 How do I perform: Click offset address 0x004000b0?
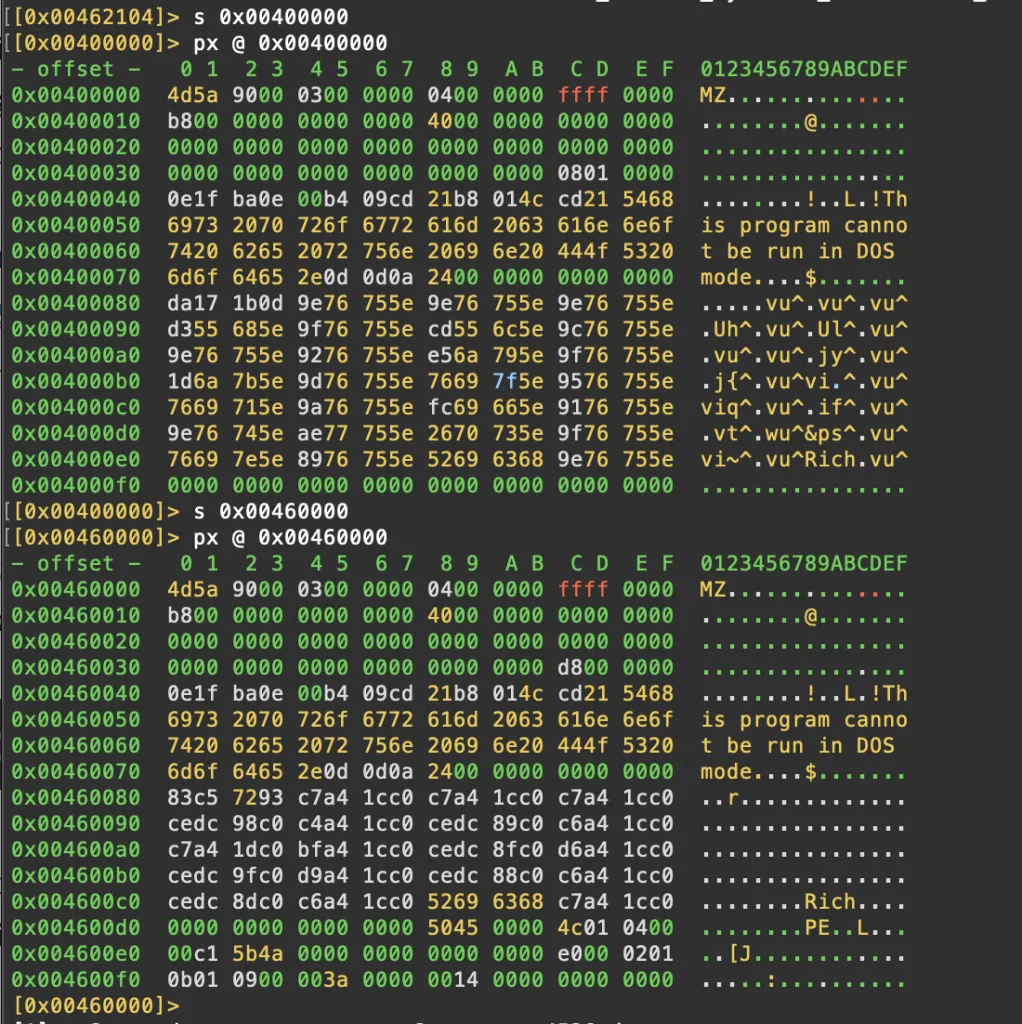pos(76,381)
